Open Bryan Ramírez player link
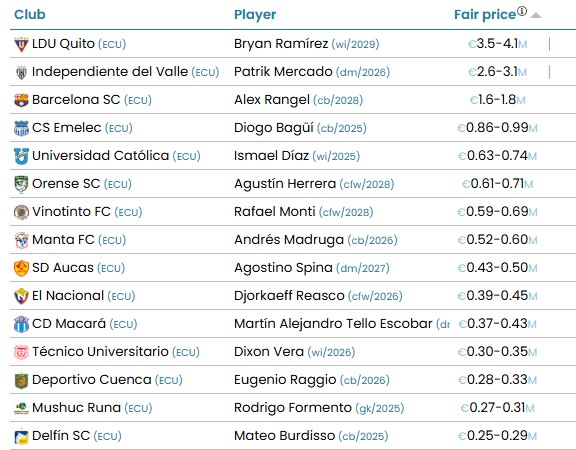 click(281, 44)
